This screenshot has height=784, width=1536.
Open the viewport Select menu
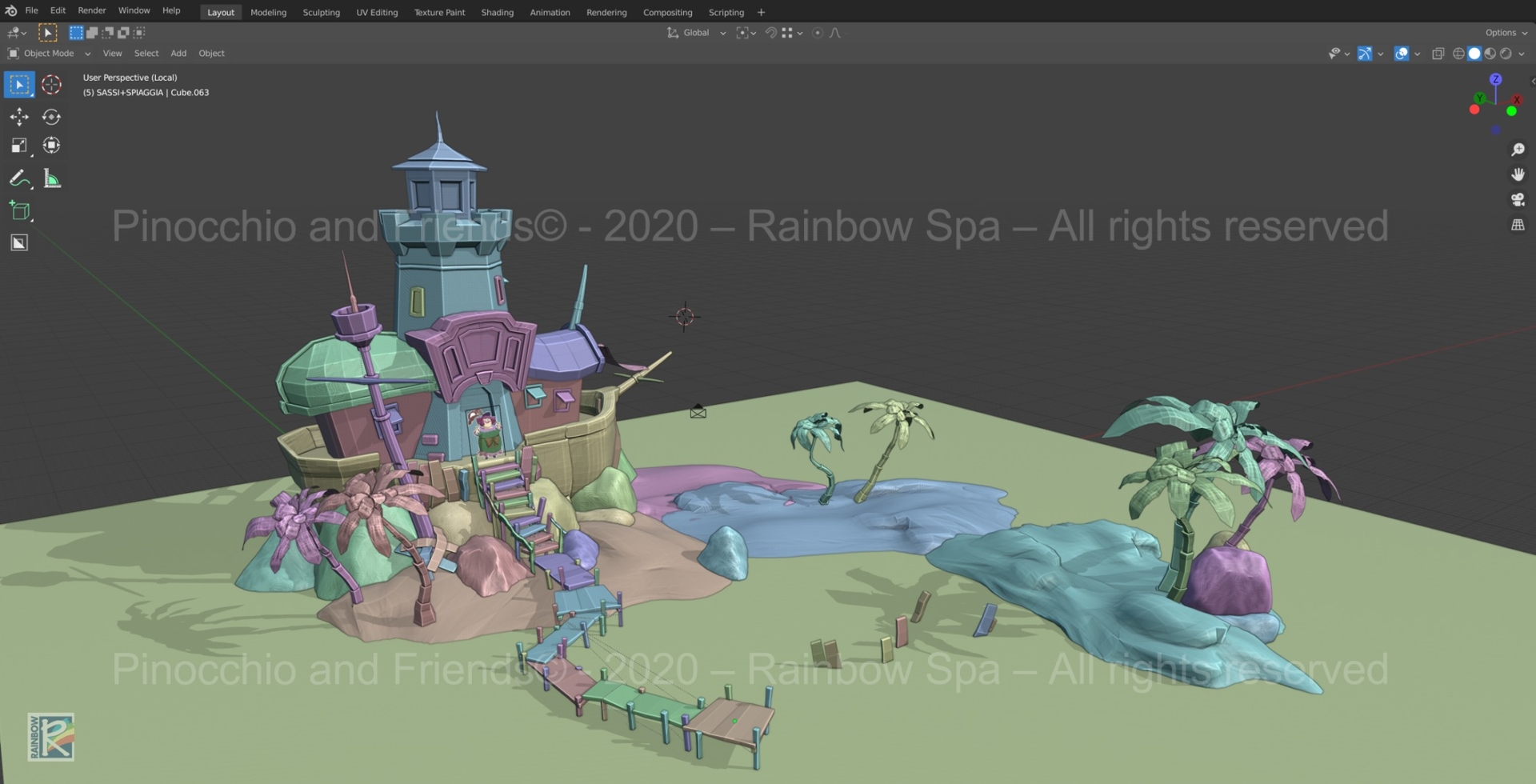tap(146, 54)
